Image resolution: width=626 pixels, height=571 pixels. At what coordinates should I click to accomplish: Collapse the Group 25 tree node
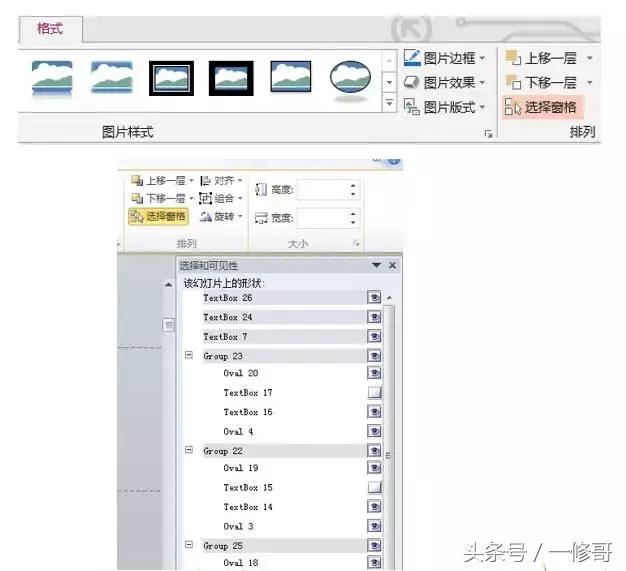(x=189, y=545)
